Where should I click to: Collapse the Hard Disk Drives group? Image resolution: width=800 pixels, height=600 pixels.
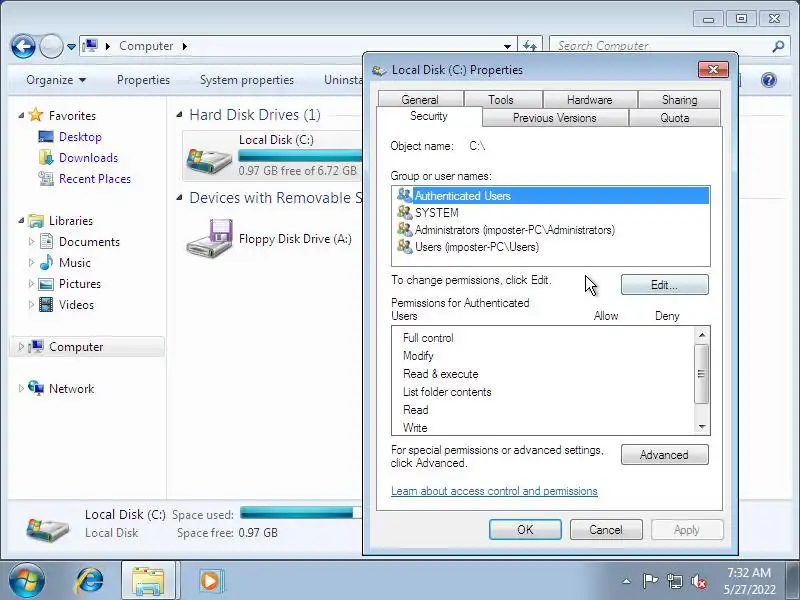click(179, 115)
